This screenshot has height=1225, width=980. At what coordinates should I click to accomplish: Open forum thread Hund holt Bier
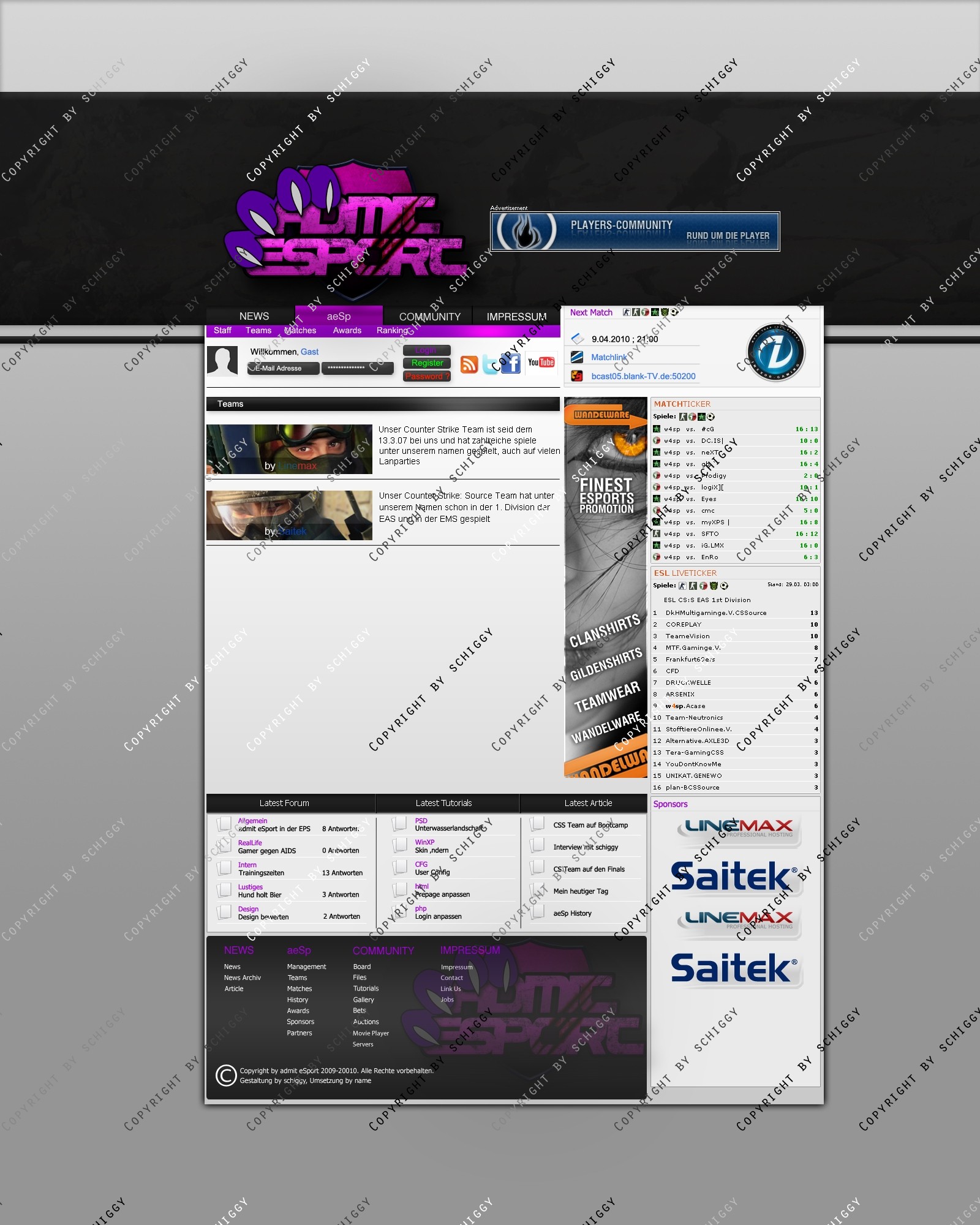[x=260, y=895]
